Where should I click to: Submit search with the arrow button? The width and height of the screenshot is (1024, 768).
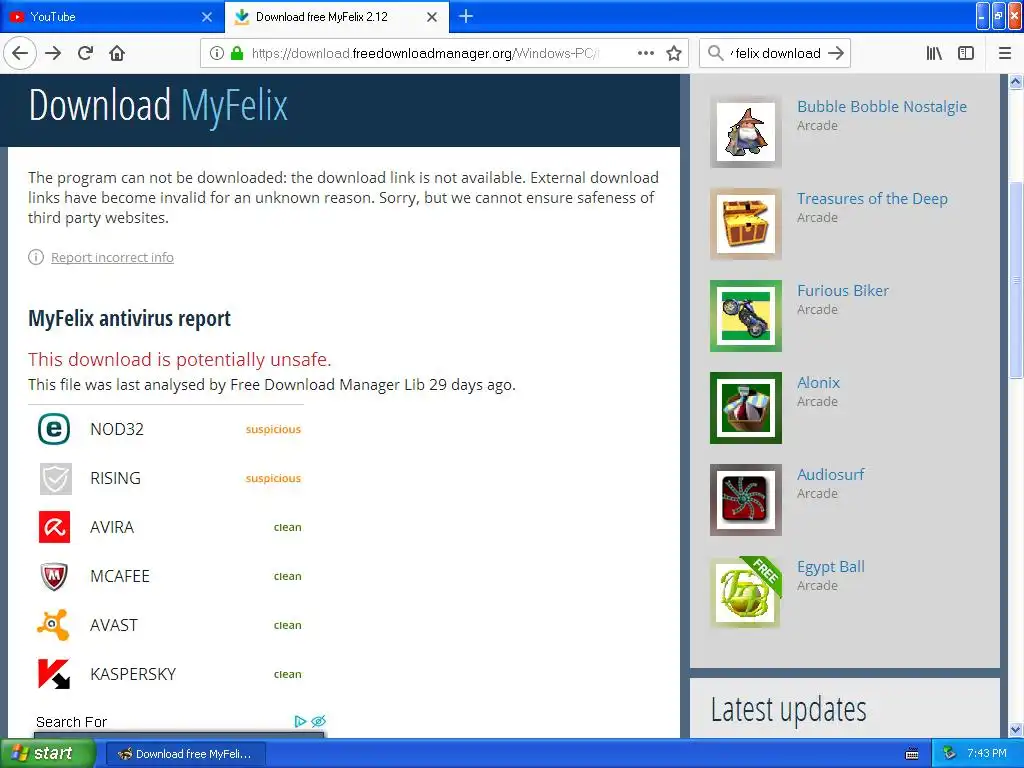point(835,53)
